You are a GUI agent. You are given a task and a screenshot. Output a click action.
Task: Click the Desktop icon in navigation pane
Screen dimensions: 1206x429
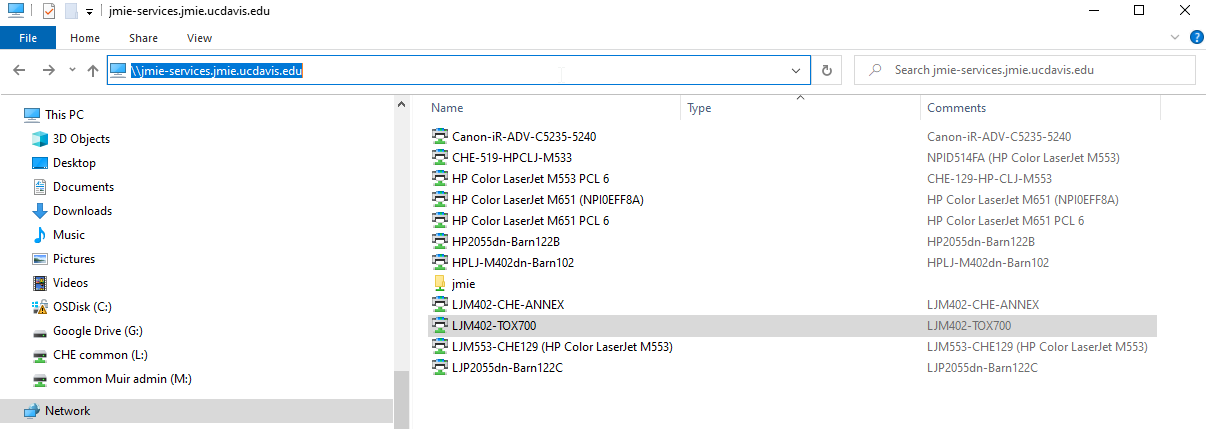click(40, 163)
